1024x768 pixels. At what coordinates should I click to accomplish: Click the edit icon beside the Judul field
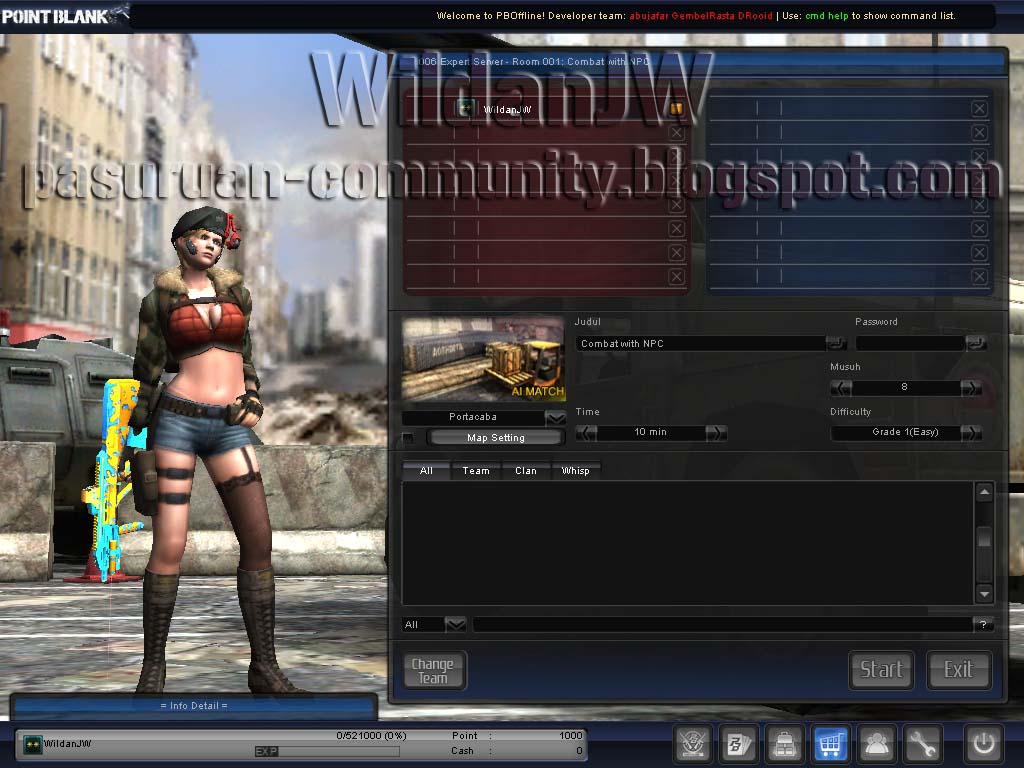[x=835, y=343]
